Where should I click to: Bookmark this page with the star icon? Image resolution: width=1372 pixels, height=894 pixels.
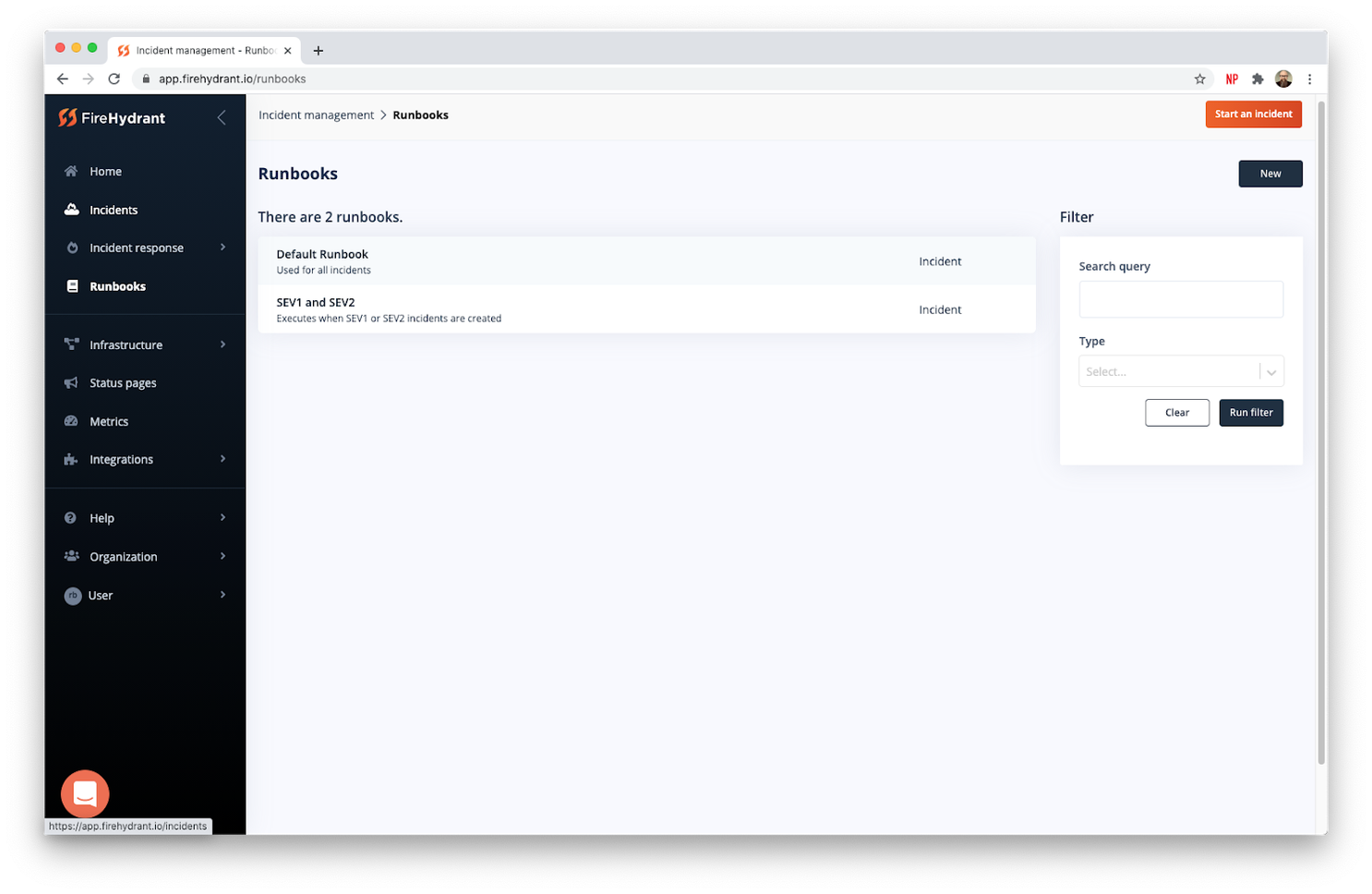1199,79
